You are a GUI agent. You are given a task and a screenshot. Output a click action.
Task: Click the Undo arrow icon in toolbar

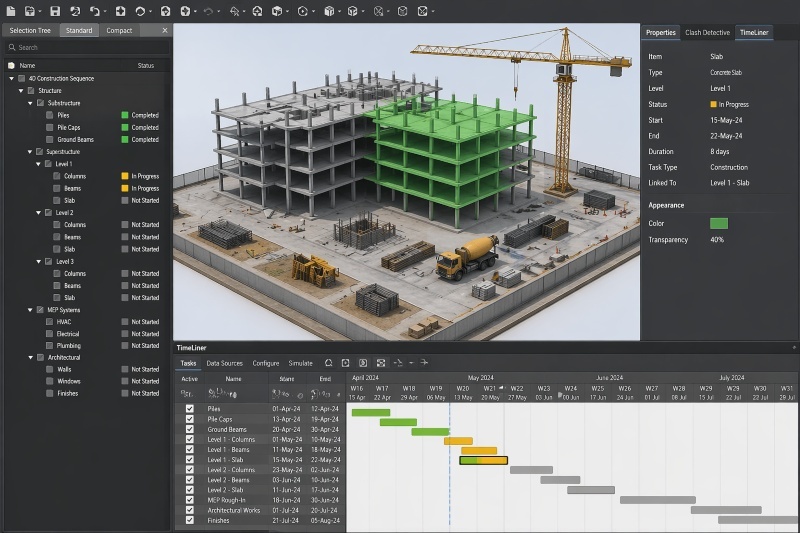[x=94, y=11]
